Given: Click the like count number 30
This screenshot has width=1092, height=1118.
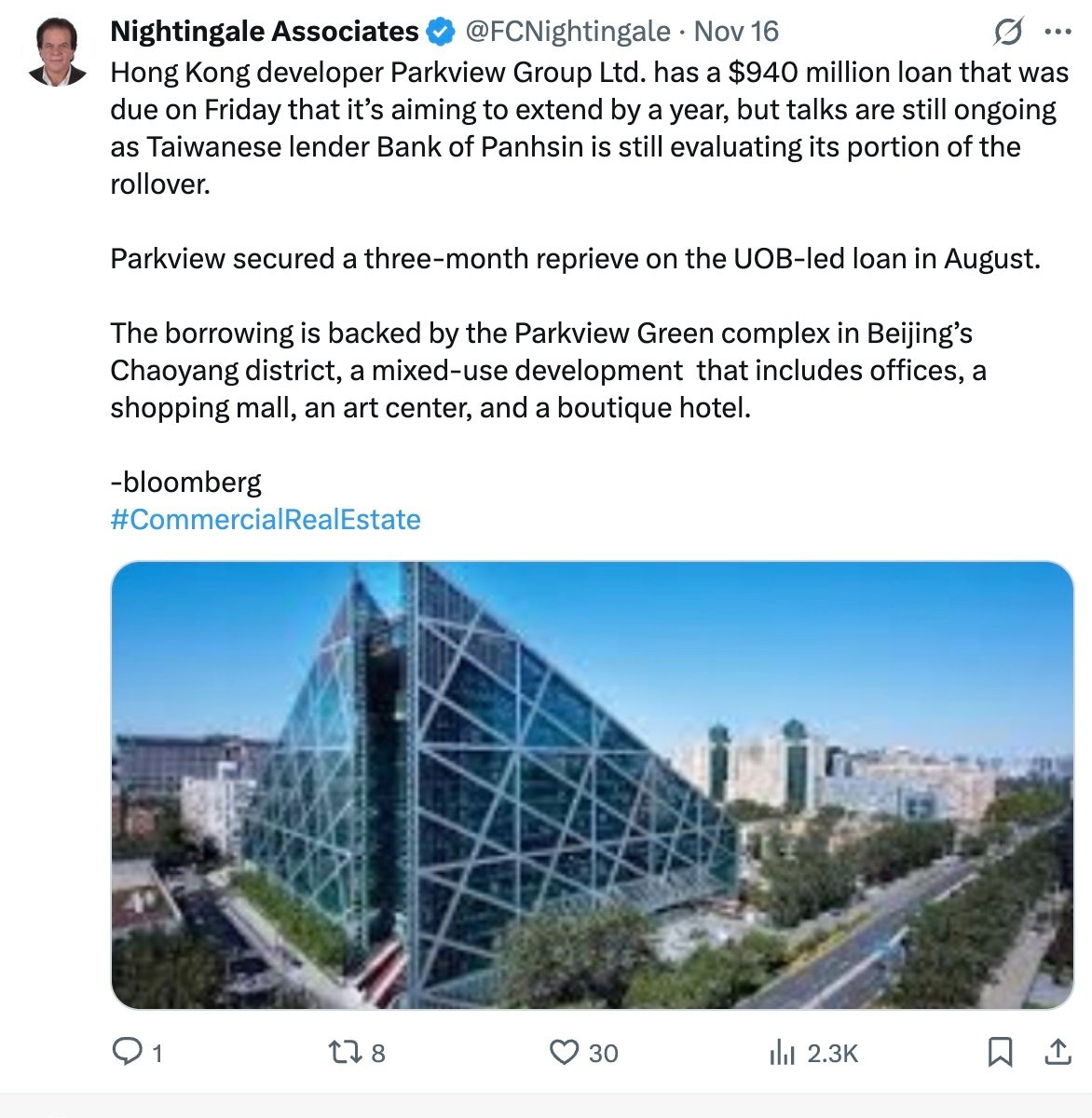Looking at the screenshot, I should pyautogui.click(x=603, y=1054).
